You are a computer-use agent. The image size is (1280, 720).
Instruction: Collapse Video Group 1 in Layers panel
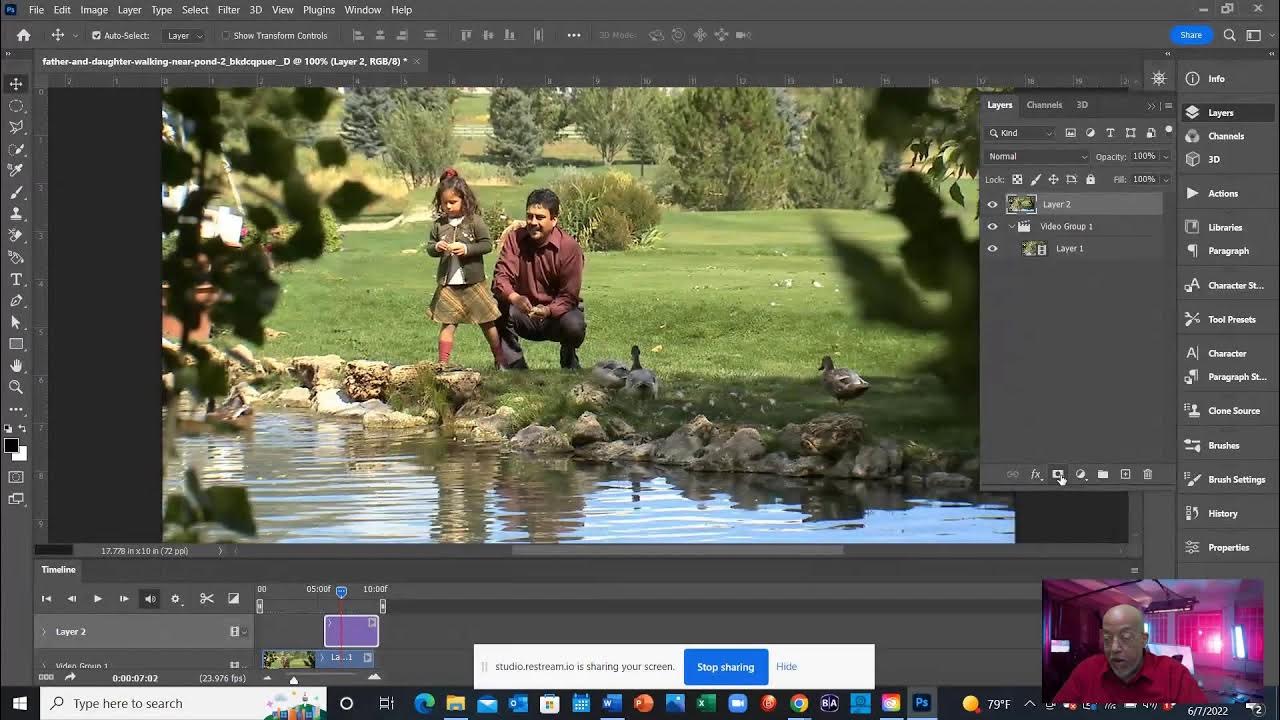coord(1011,227)
